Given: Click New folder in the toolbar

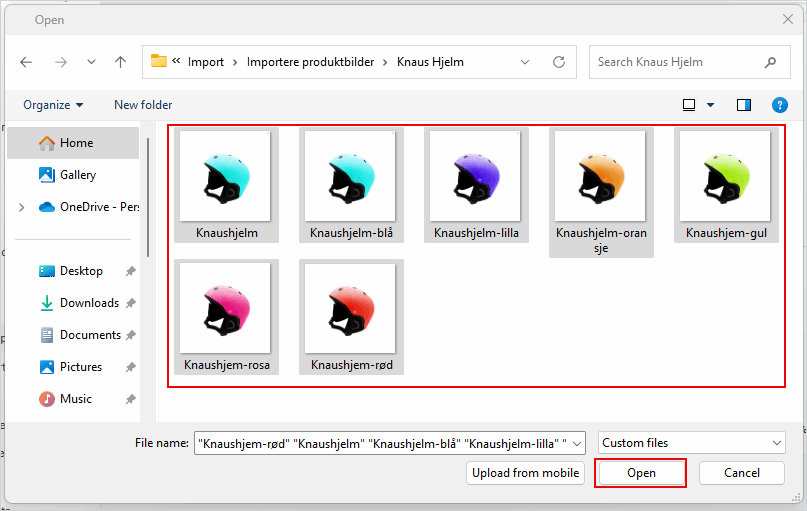Looking at the screenshot, I should coord(143,105).
